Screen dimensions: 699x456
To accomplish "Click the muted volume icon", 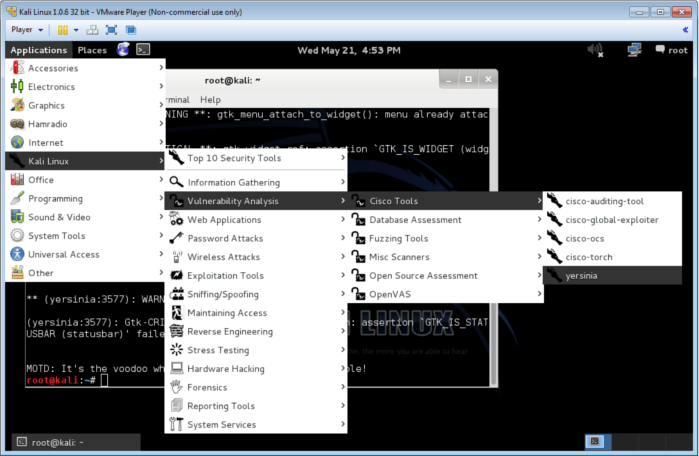I will click(x=595, y=49).
